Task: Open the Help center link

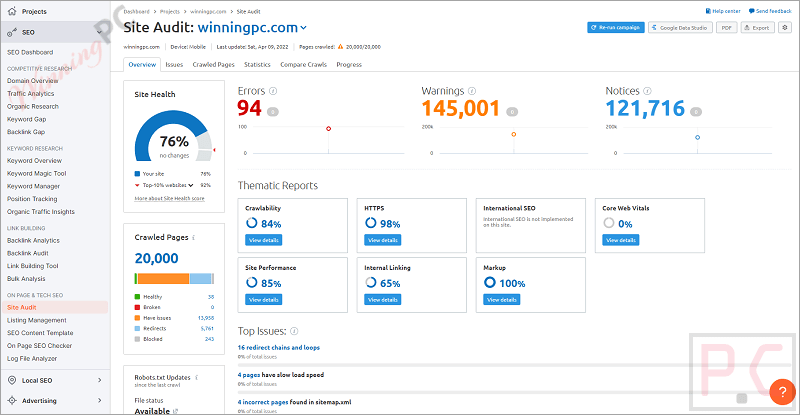Action: pos(723,11)
